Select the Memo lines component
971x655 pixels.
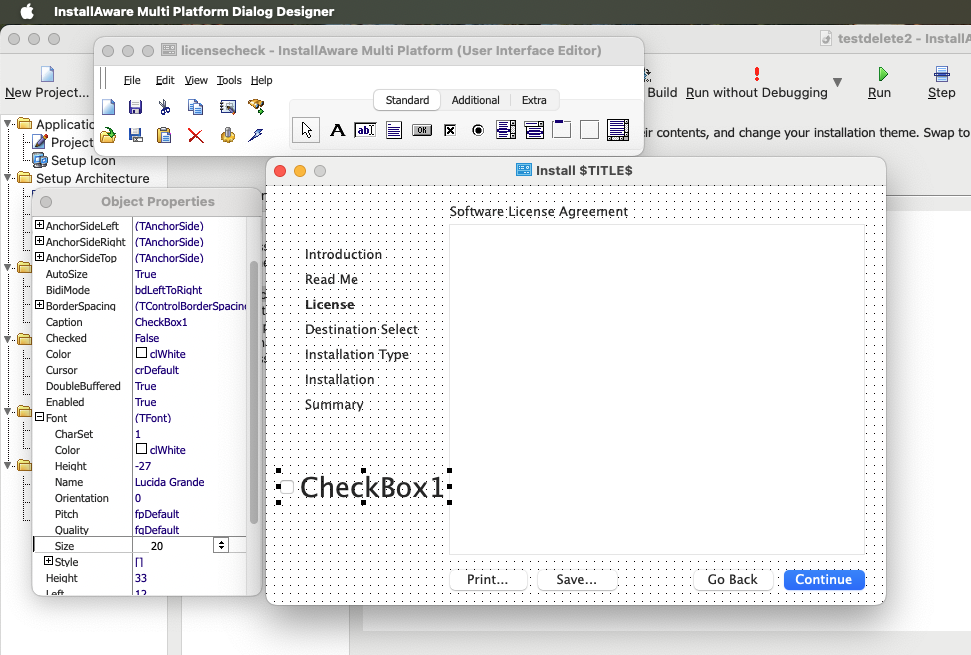coord(394,130)
